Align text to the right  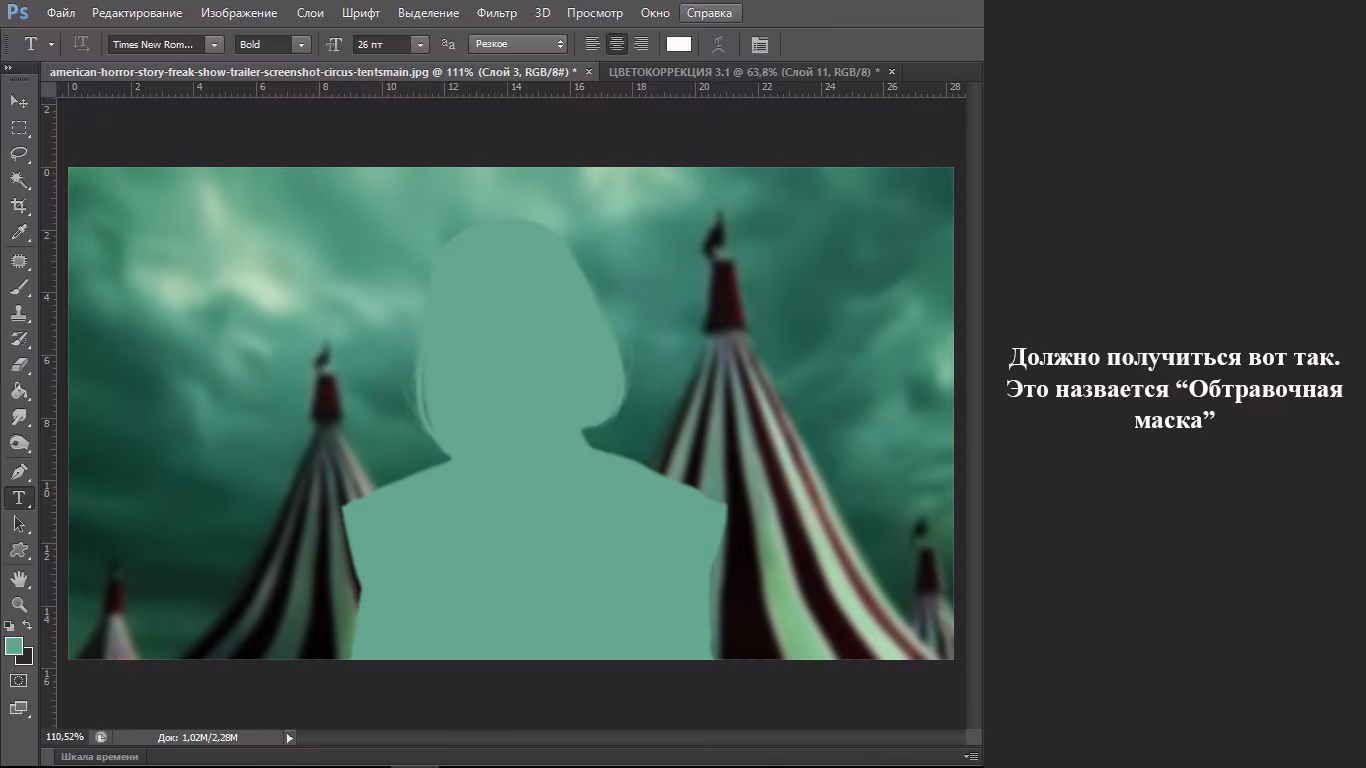[641, 44]
